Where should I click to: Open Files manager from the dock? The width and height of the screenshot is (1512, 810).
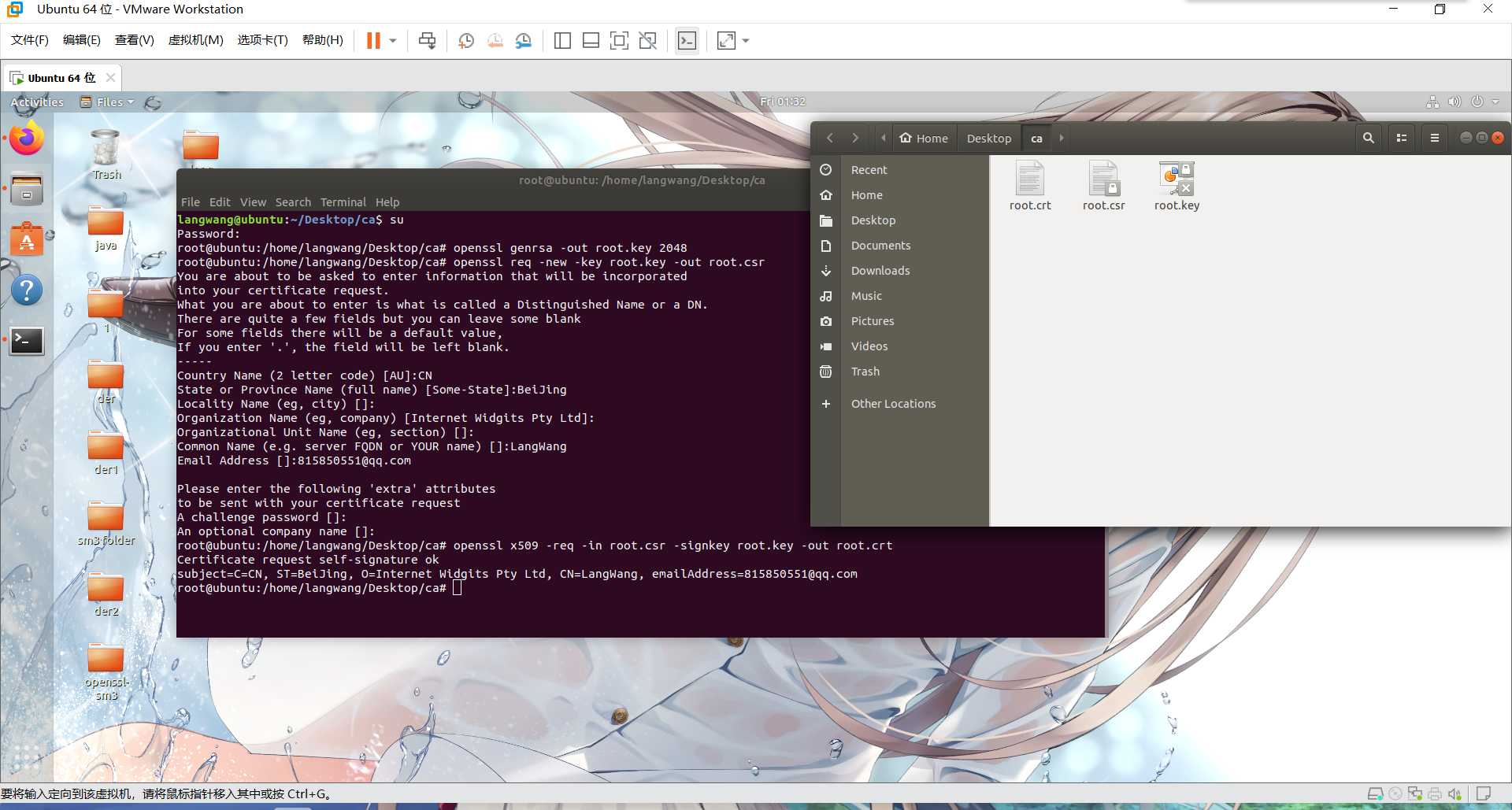pos(27,190)
